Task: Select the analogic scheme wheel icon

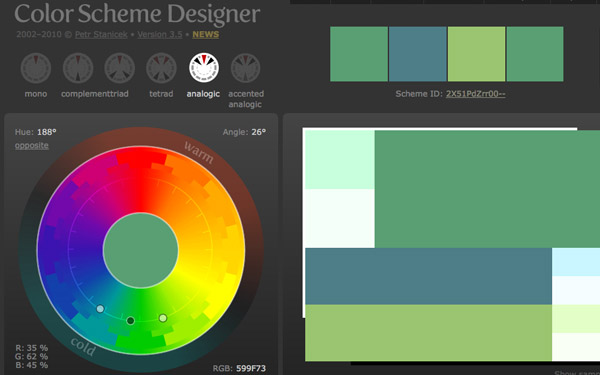Action: coord(204,67)
